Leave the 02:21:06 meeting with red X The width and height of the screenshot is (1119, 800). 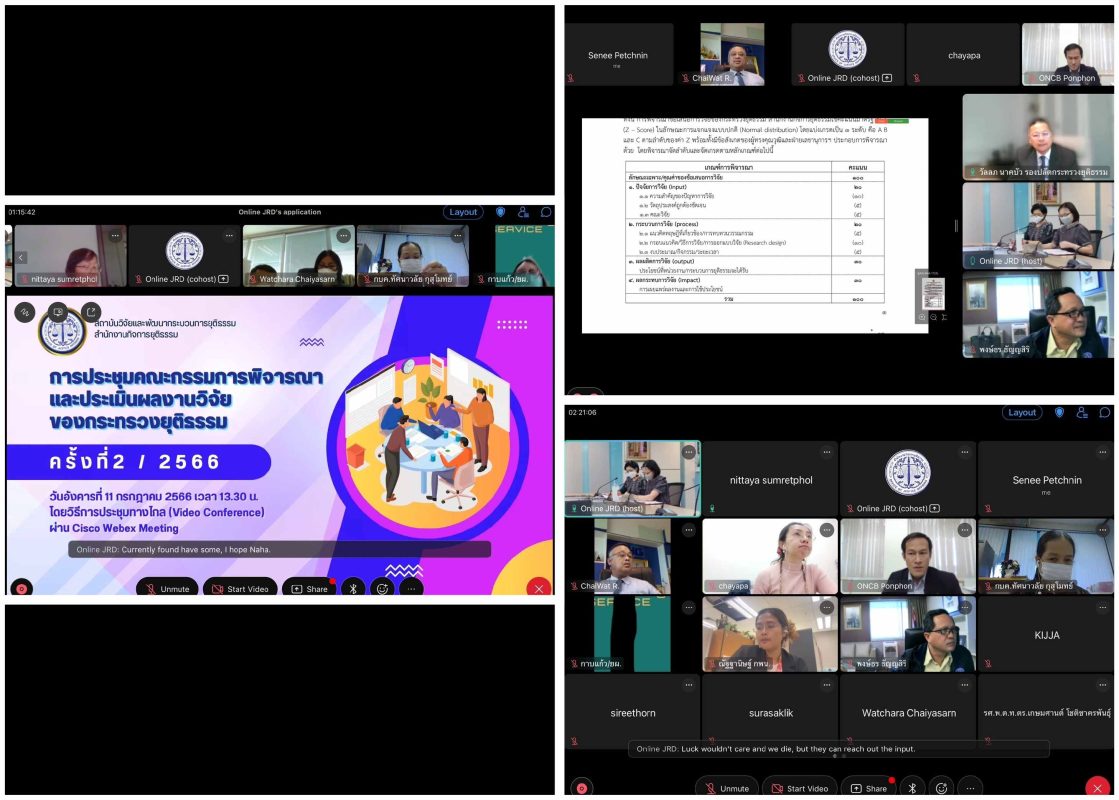(1097, 787)
